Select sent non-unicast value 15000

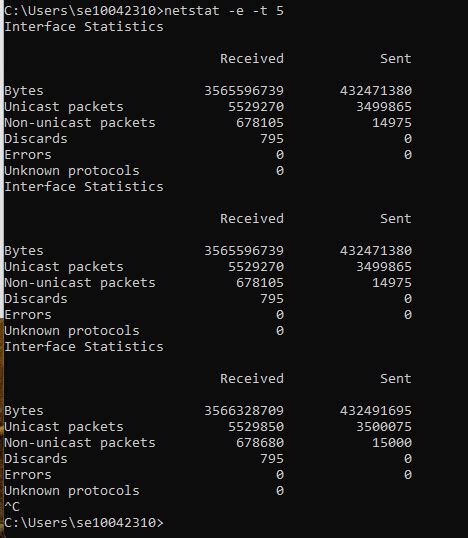coord(392,443)
